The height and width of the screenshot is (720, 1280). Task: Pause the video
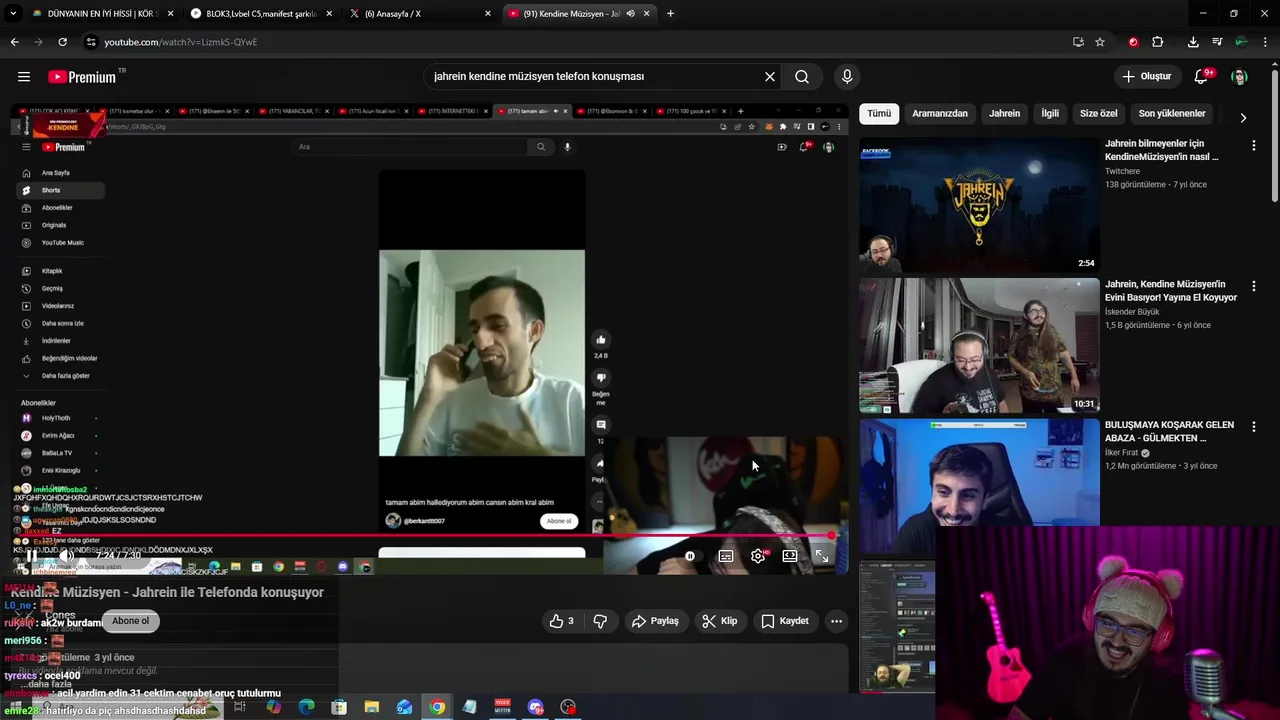pyautogui.click(x=31, y=556)
